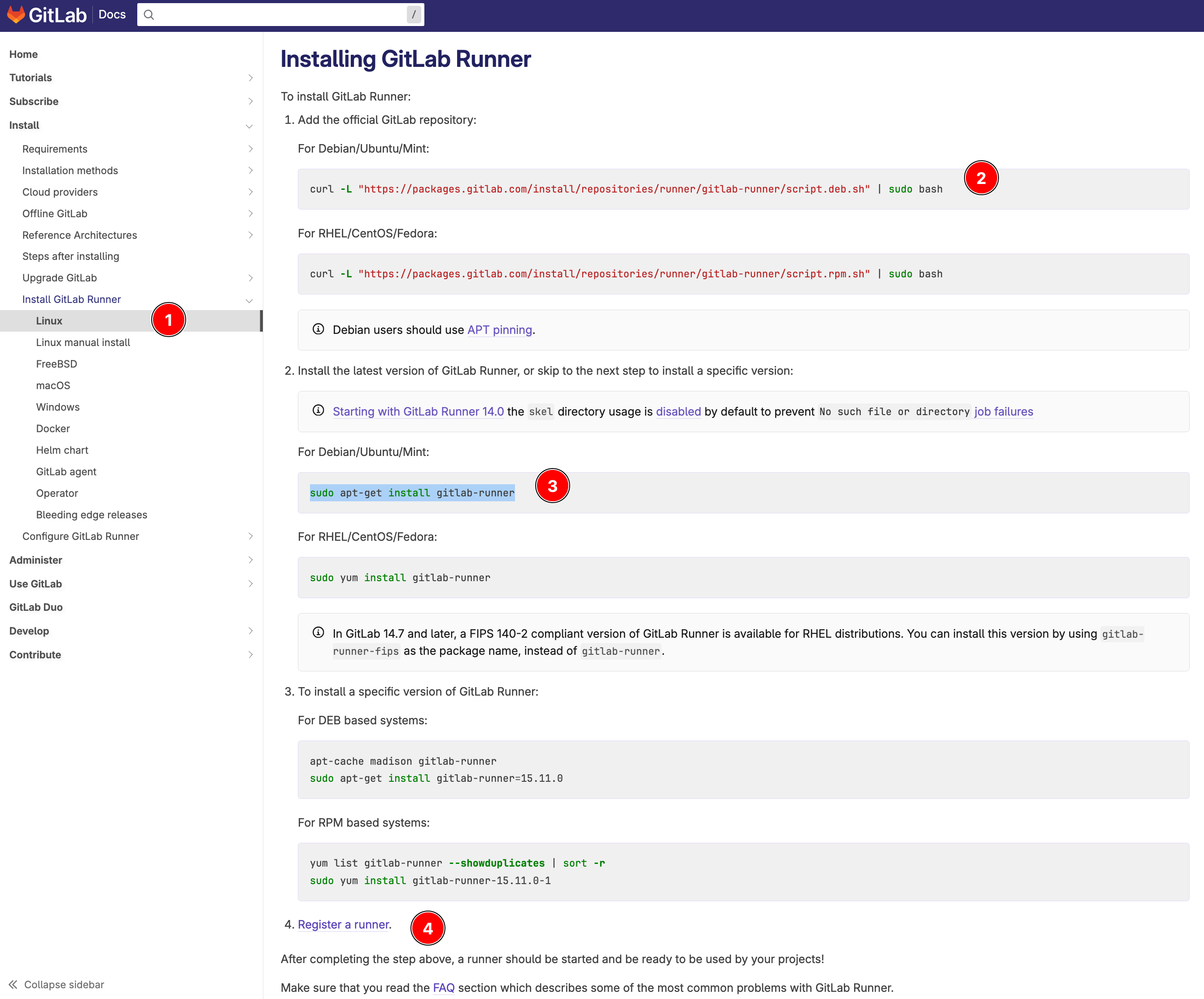
Task: Click the Collapse sidebar double-chevron icon
Action: click(13, 984)
